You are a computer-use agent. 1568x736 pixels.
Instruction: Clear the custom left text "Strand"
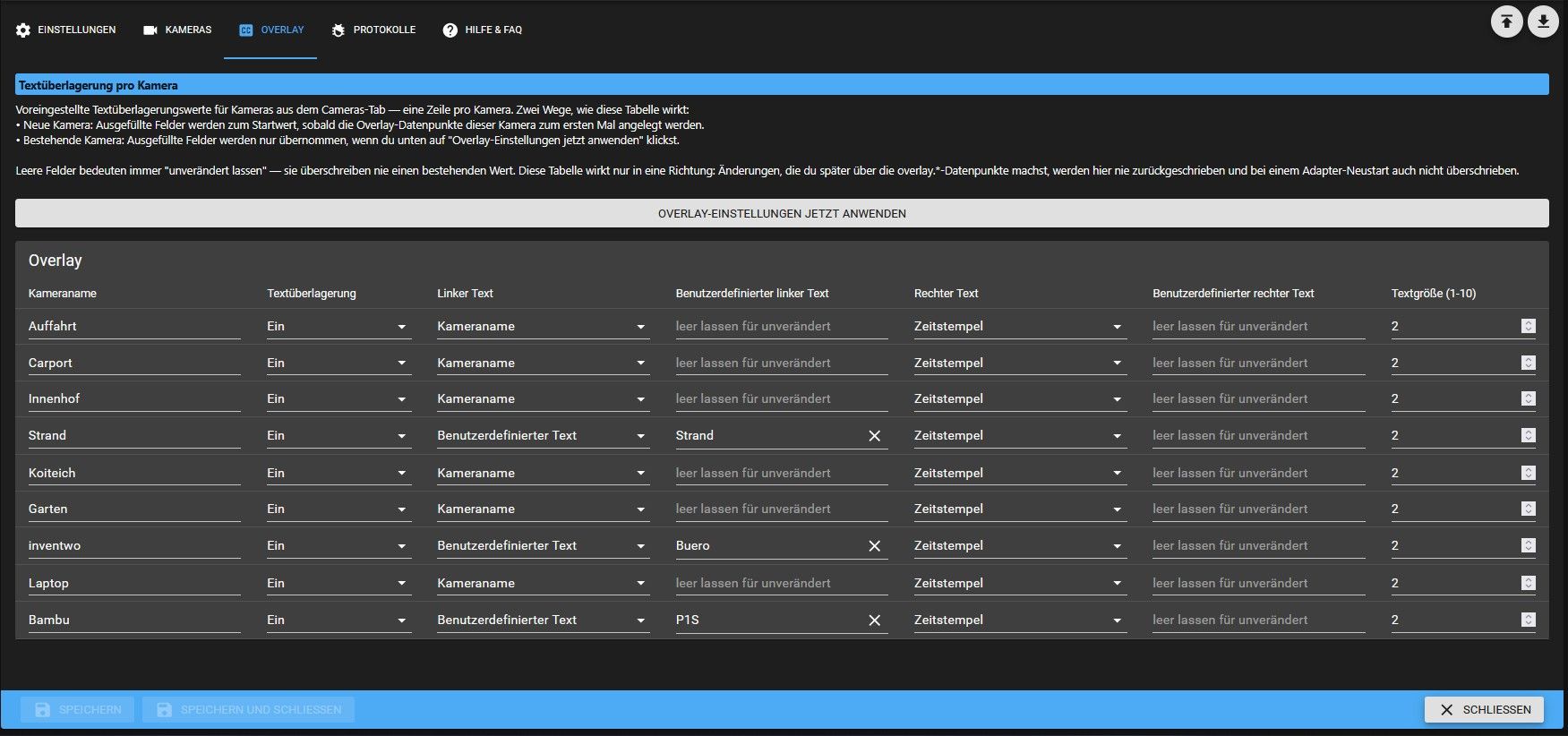(875, 436)
